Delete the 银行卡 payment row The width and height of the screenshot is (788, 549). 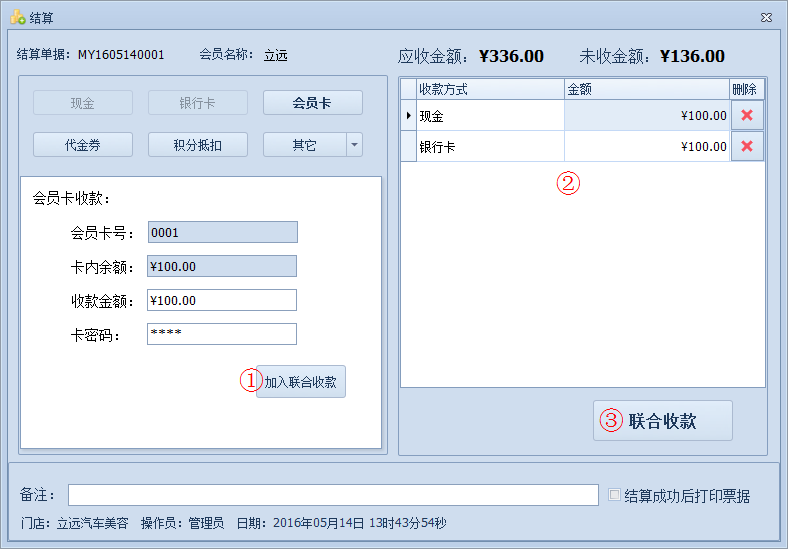tap(746, 147)
